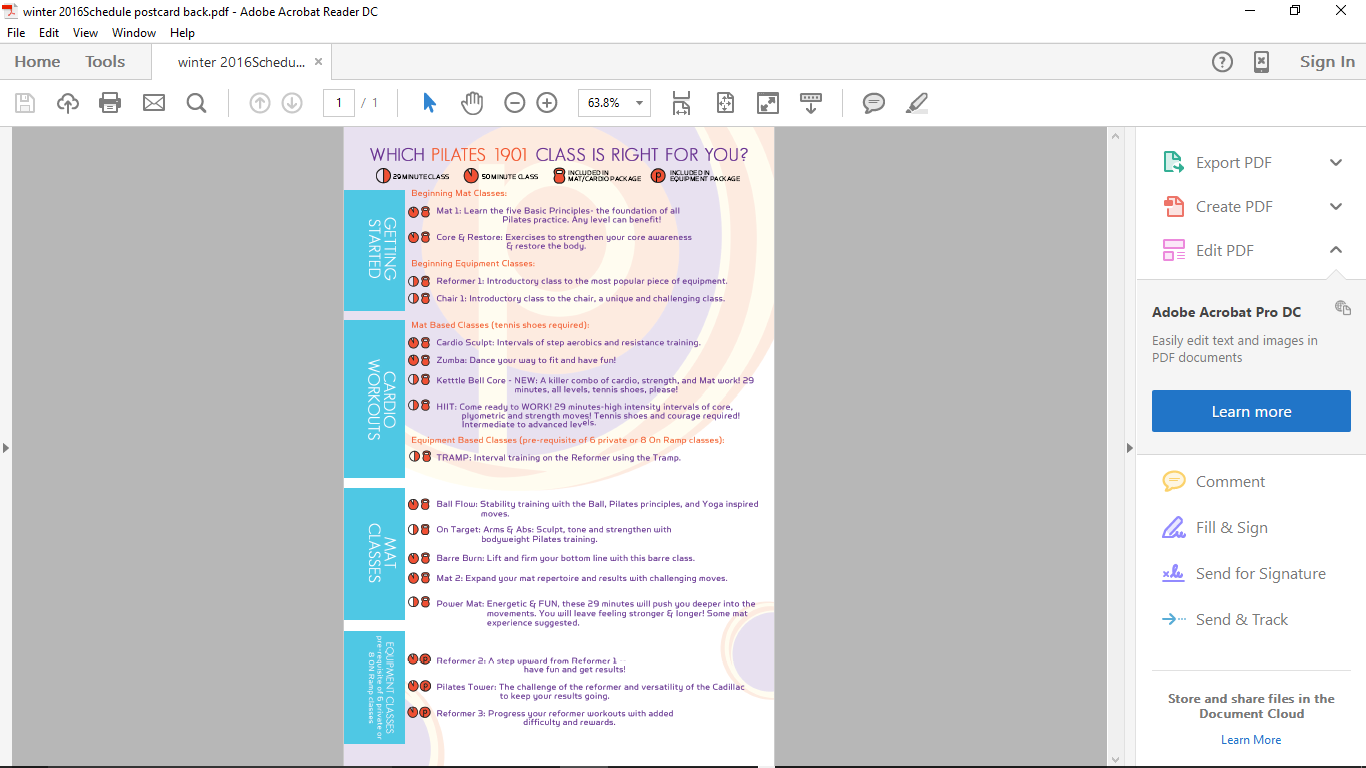This screenshot has width=1366, height=768.
Task: Click the Save file icon
Action: point(25,103)
